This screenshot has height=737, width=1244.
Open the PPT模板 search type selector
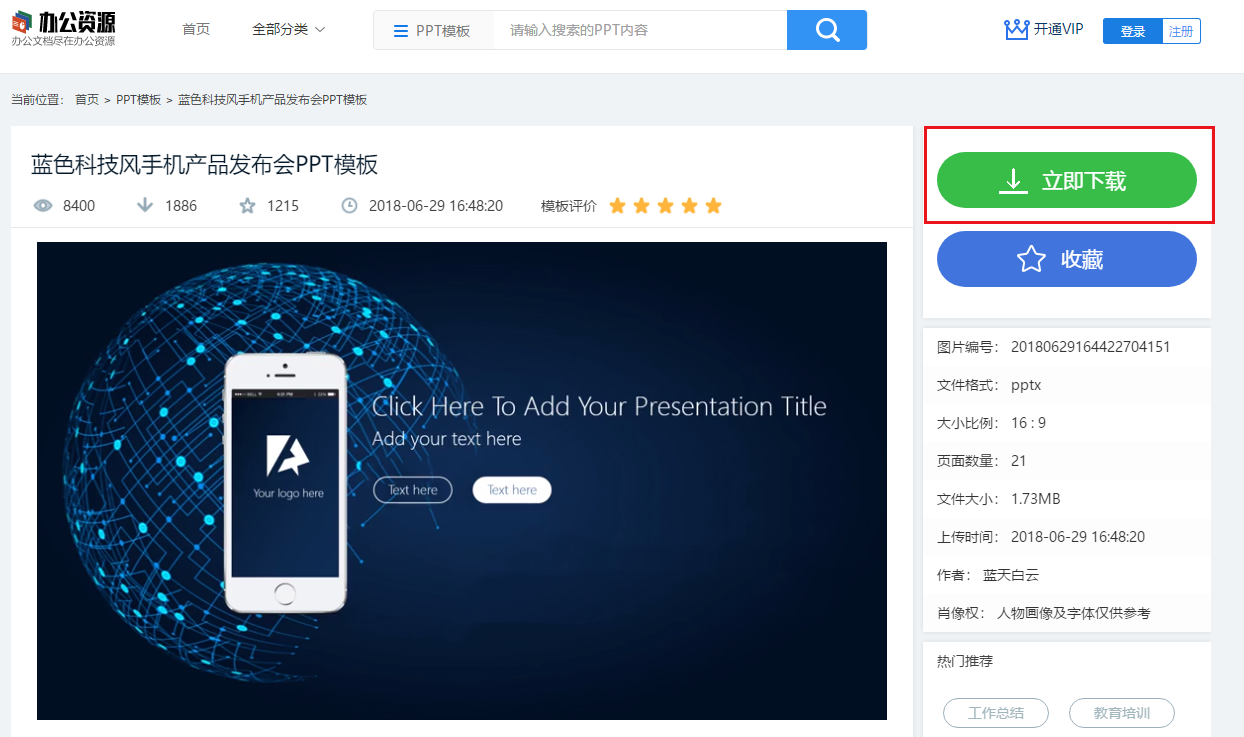[433, 30]
